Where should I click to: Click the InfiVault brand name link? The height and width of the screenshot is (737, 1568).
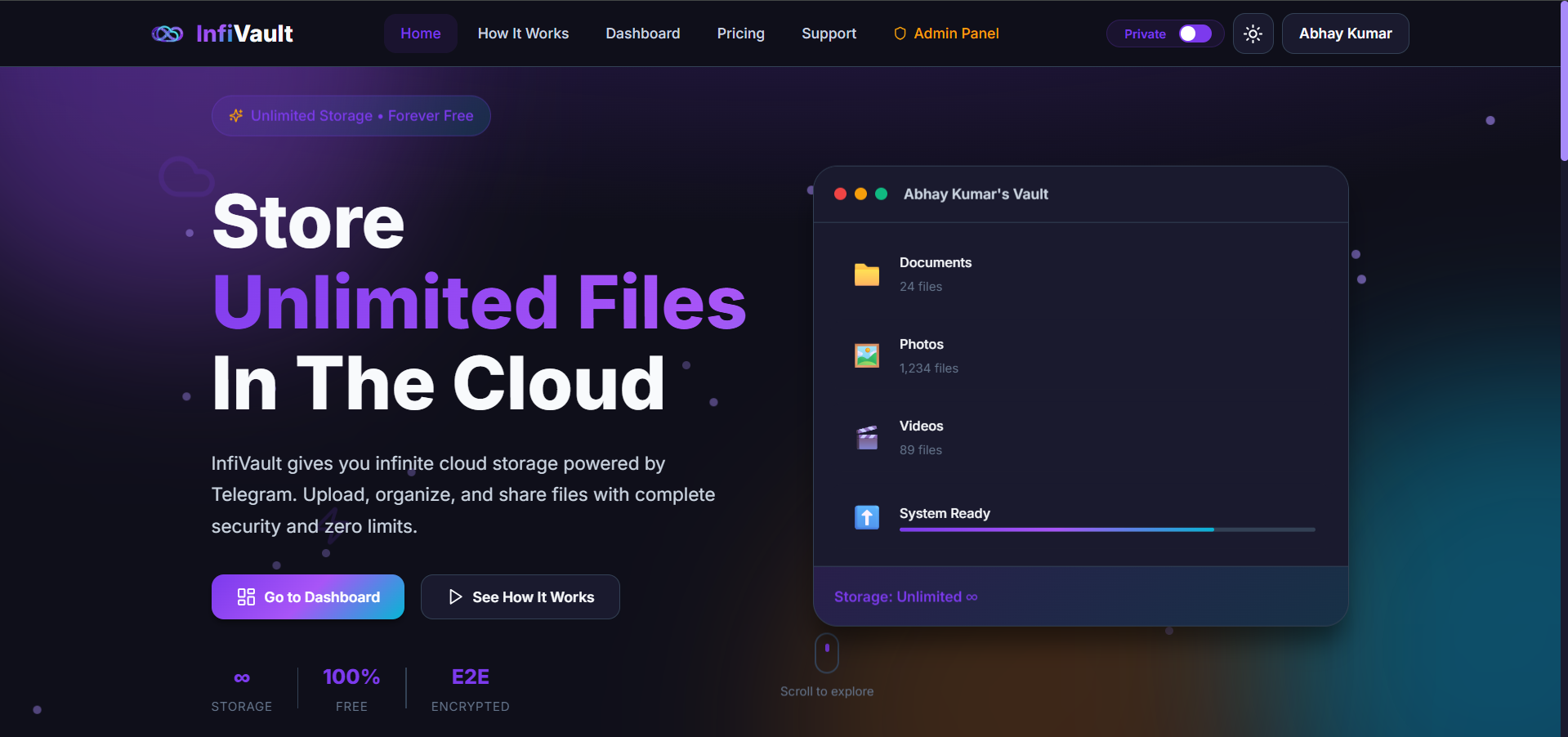244,33
